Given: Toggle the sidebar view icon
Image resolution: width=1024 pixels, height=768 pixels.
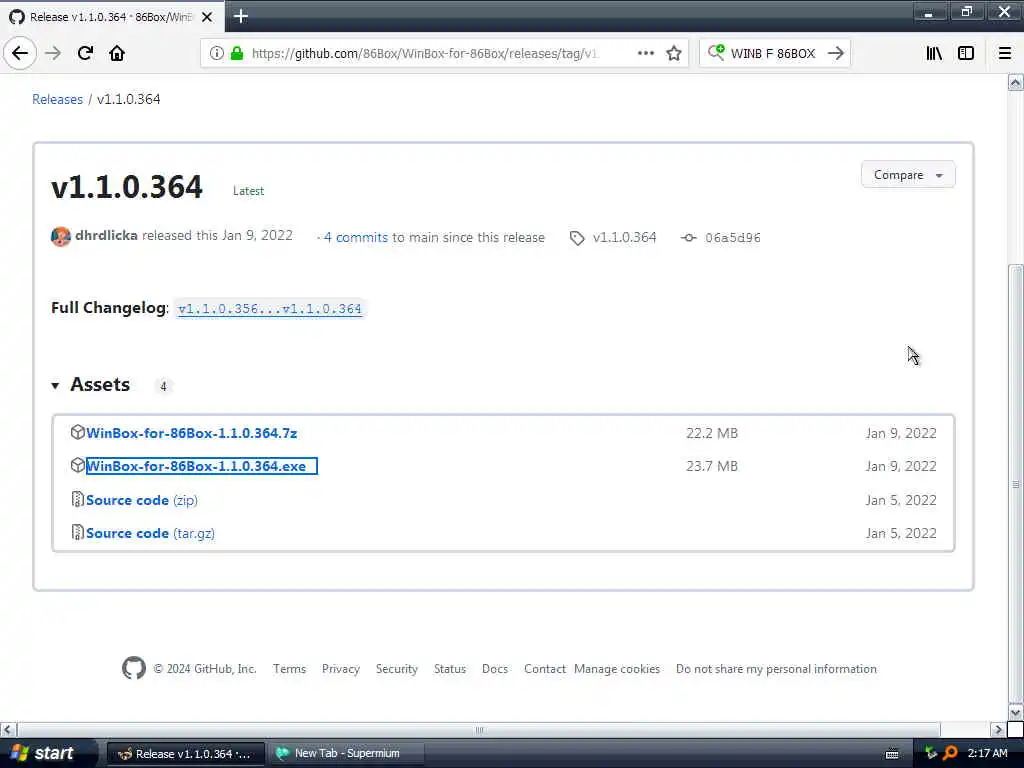Looking at the screenshot, I should (966, 54).
